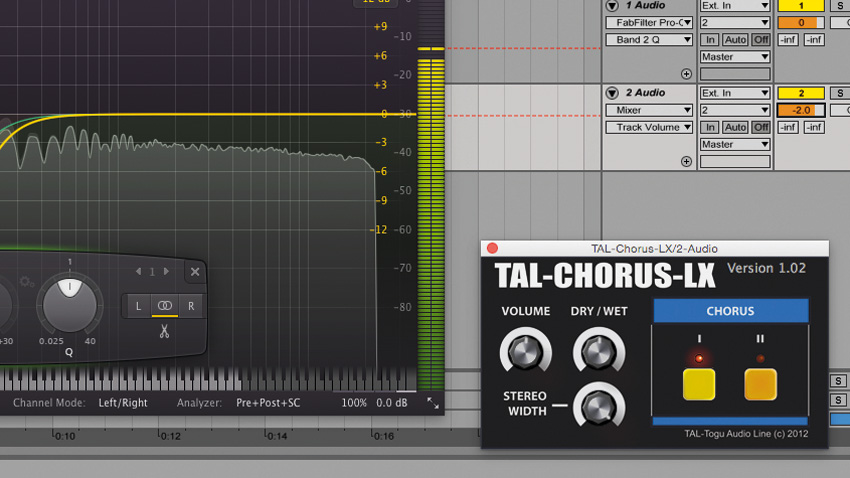Click the STEREO WIDTH knob

tap(598, 407)
